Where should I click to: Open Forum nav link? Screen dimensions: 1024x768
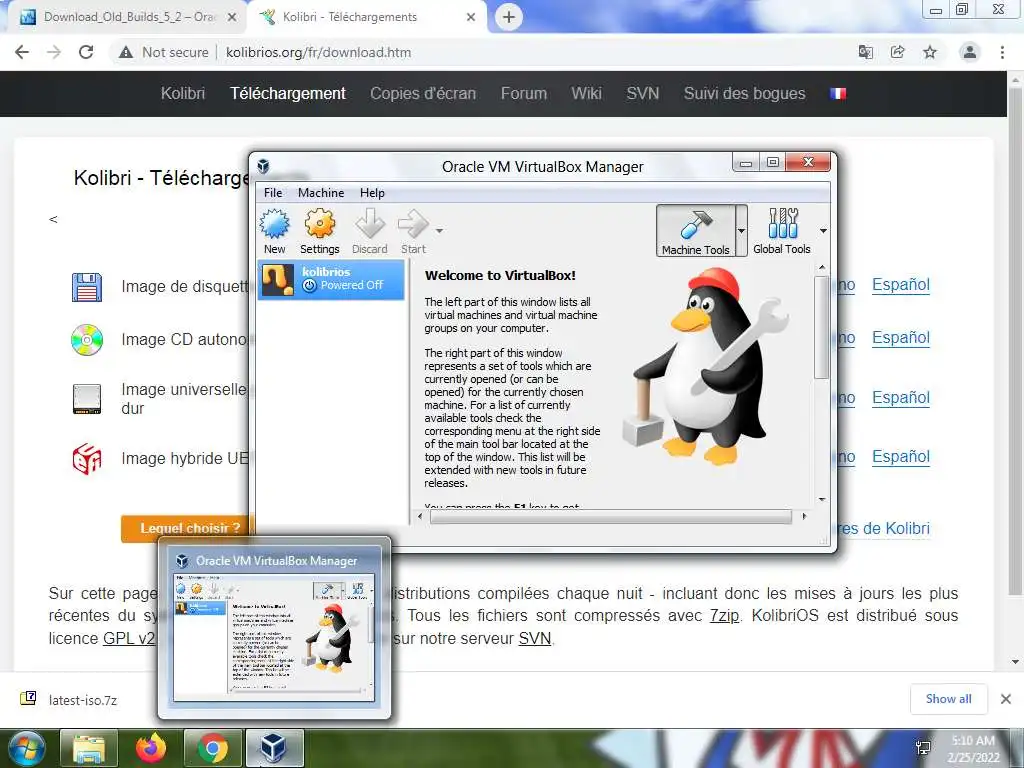click(524, 93)
